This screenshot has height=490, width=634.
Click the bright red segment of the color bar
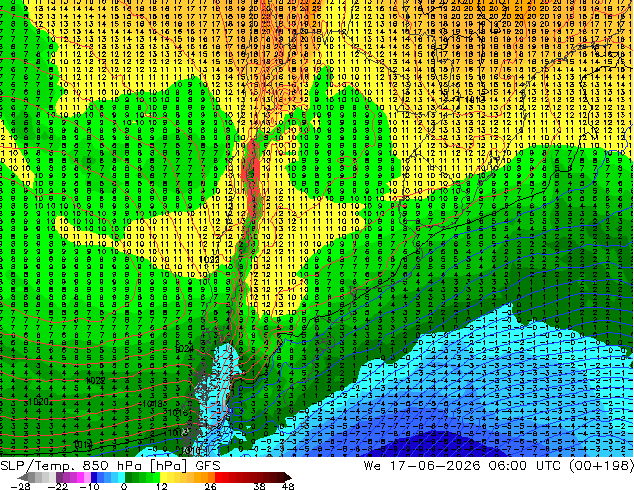pos(218,477)
